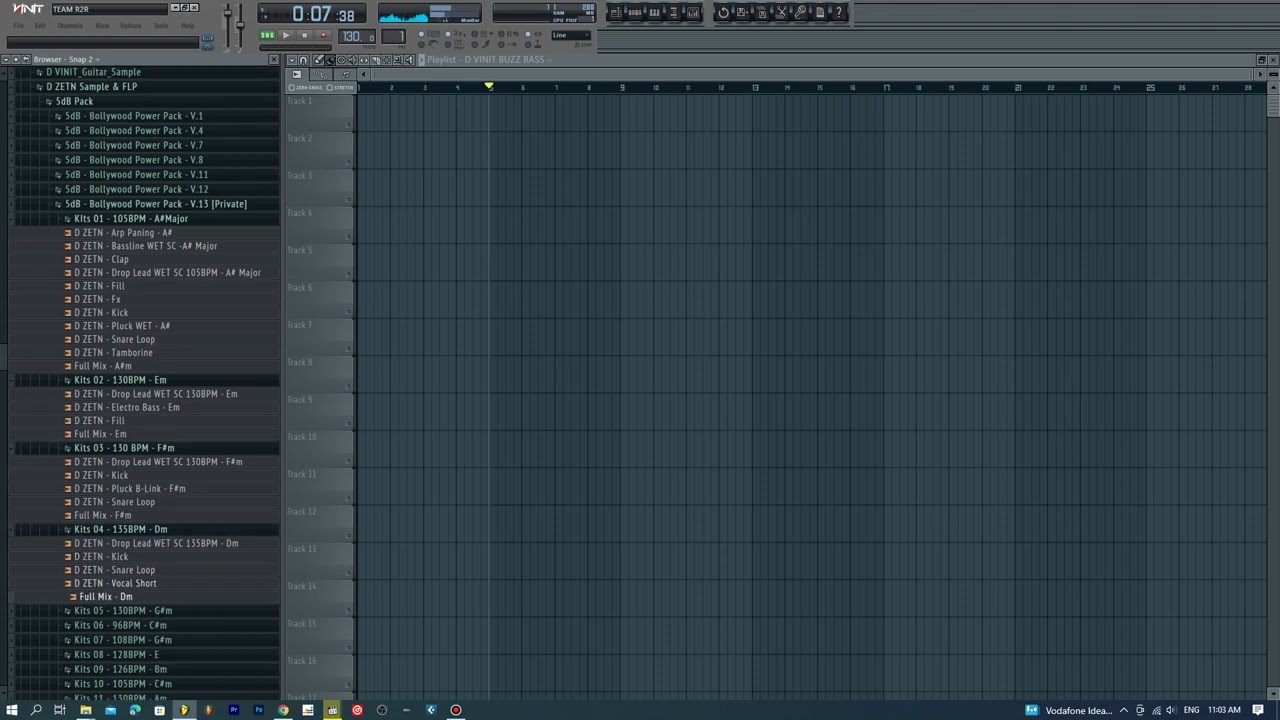Click the magnet snap icon in Playlist

point(304,60)
